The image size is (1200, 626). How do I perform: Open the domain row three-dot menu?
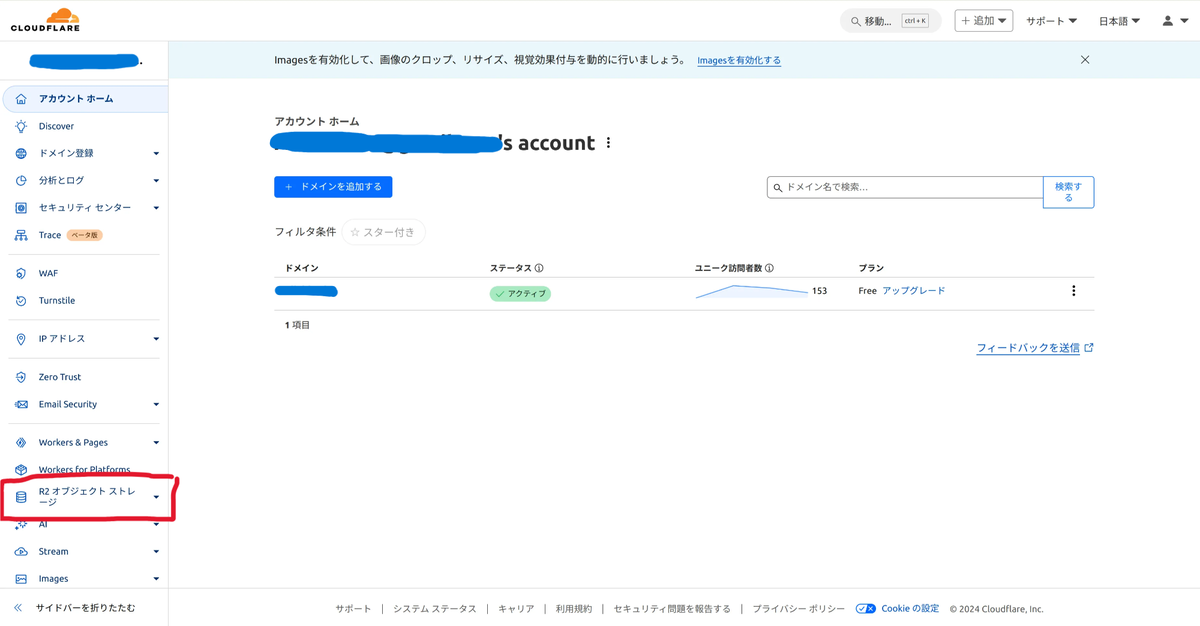click(1074, 291)
